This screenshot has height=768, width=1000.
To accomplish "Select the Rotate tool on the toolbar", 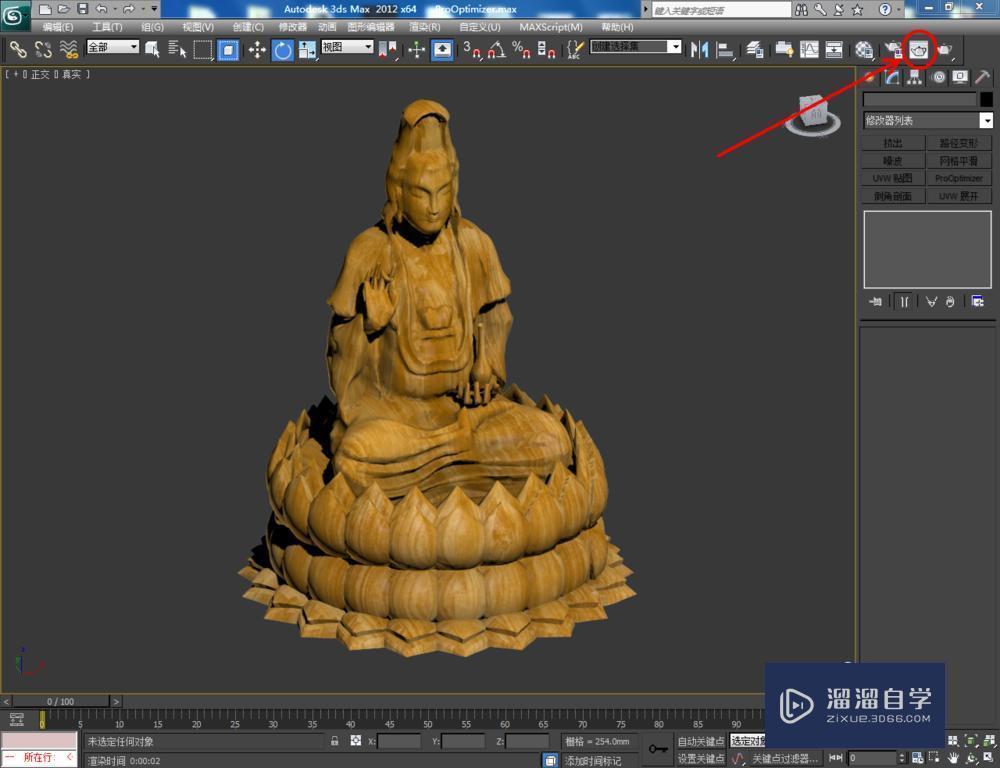I will click(281, 47).
